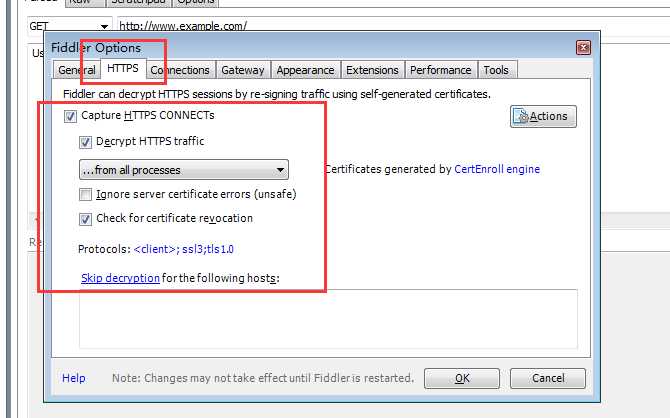
Task: Click the request URL field in Composer
Action: [393, 26]
